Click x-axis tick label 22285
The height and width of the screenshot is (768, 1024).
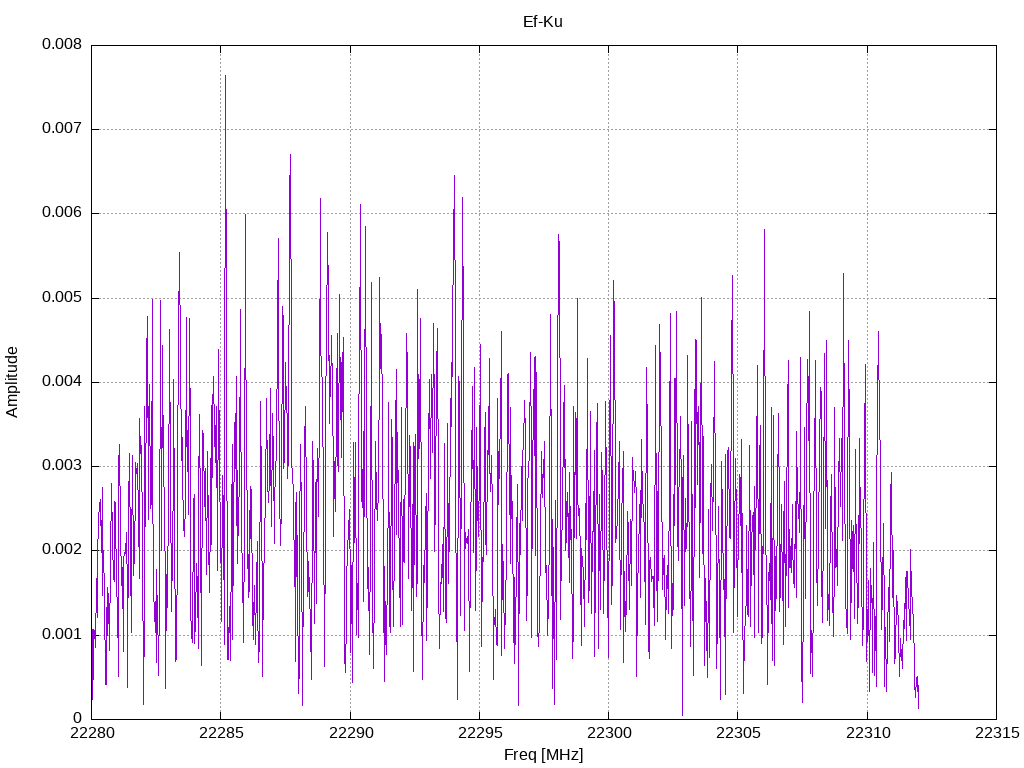[x=221, y=733]
